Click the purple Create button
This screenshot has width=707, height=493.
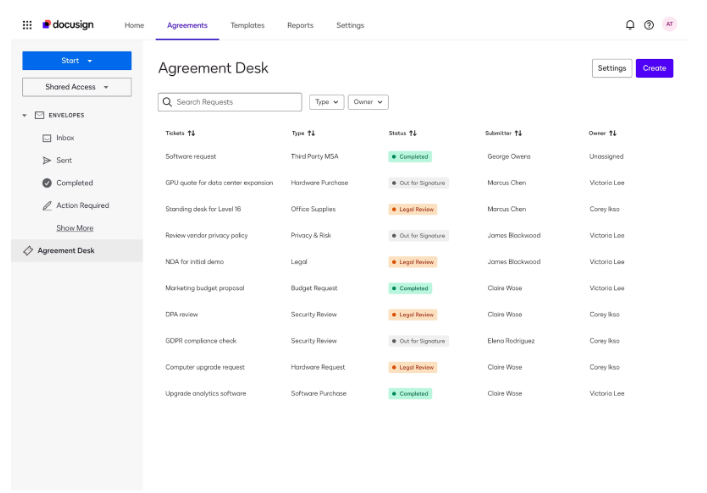coord(654,68)
